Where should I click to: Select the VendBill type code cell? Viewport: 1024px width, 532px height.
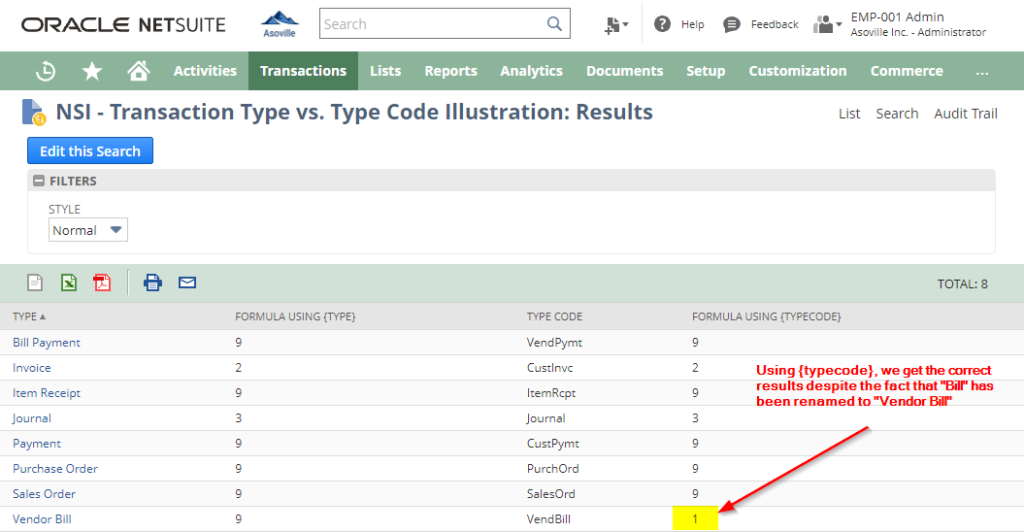point(549,520)
